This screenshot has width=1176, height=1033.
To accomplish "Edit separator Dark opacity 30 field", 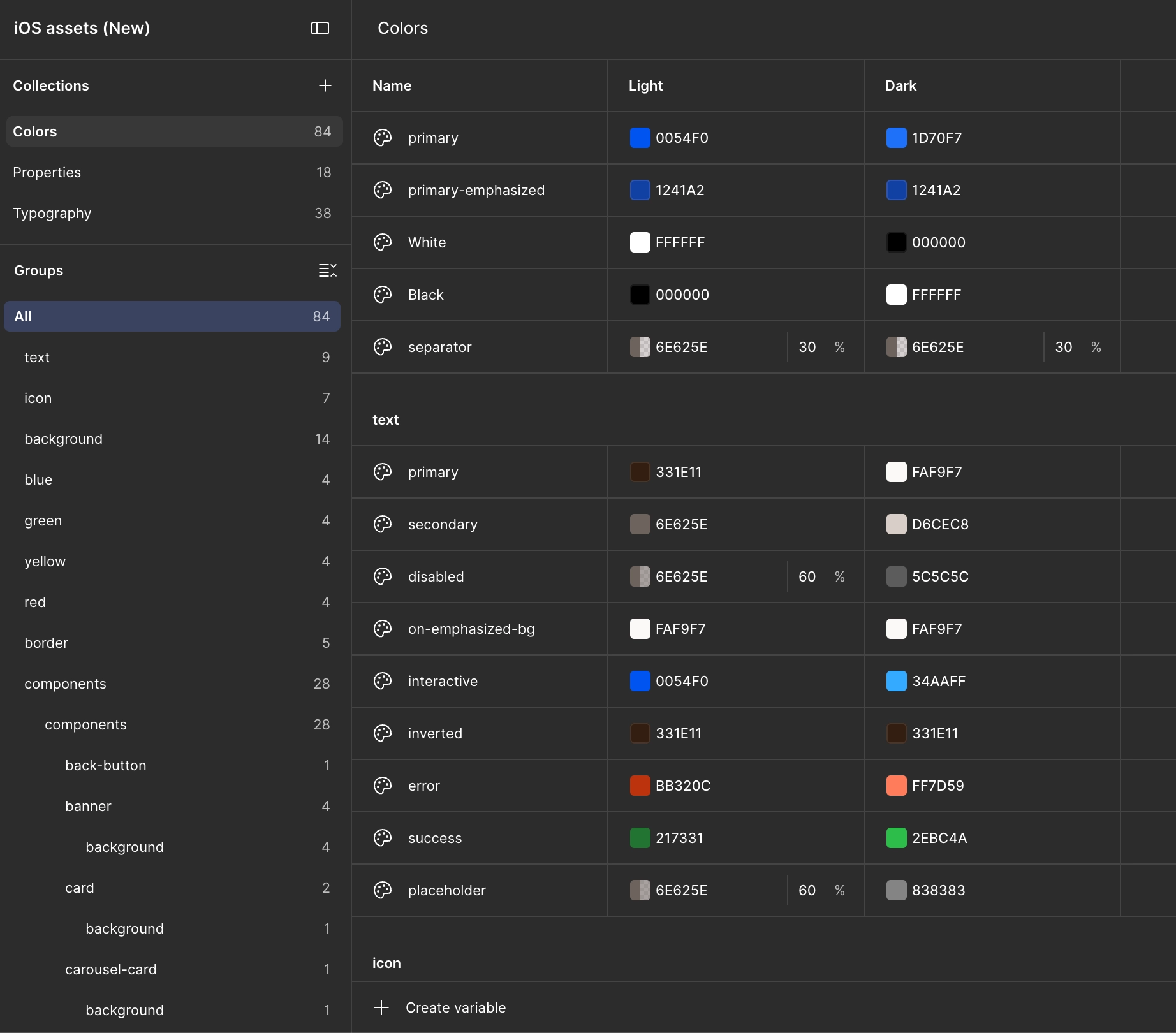I will click(x=1064, y=347).
